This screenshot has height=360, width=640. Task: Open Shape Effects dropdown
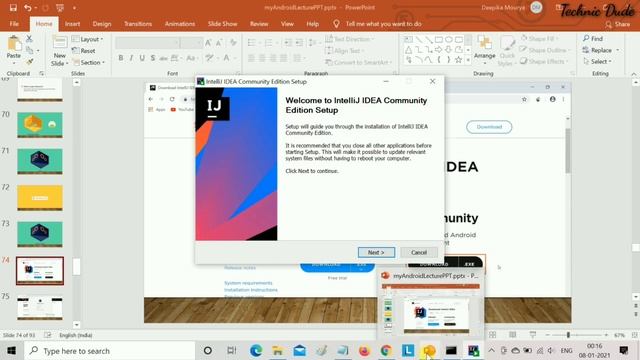tap(544, 62)
